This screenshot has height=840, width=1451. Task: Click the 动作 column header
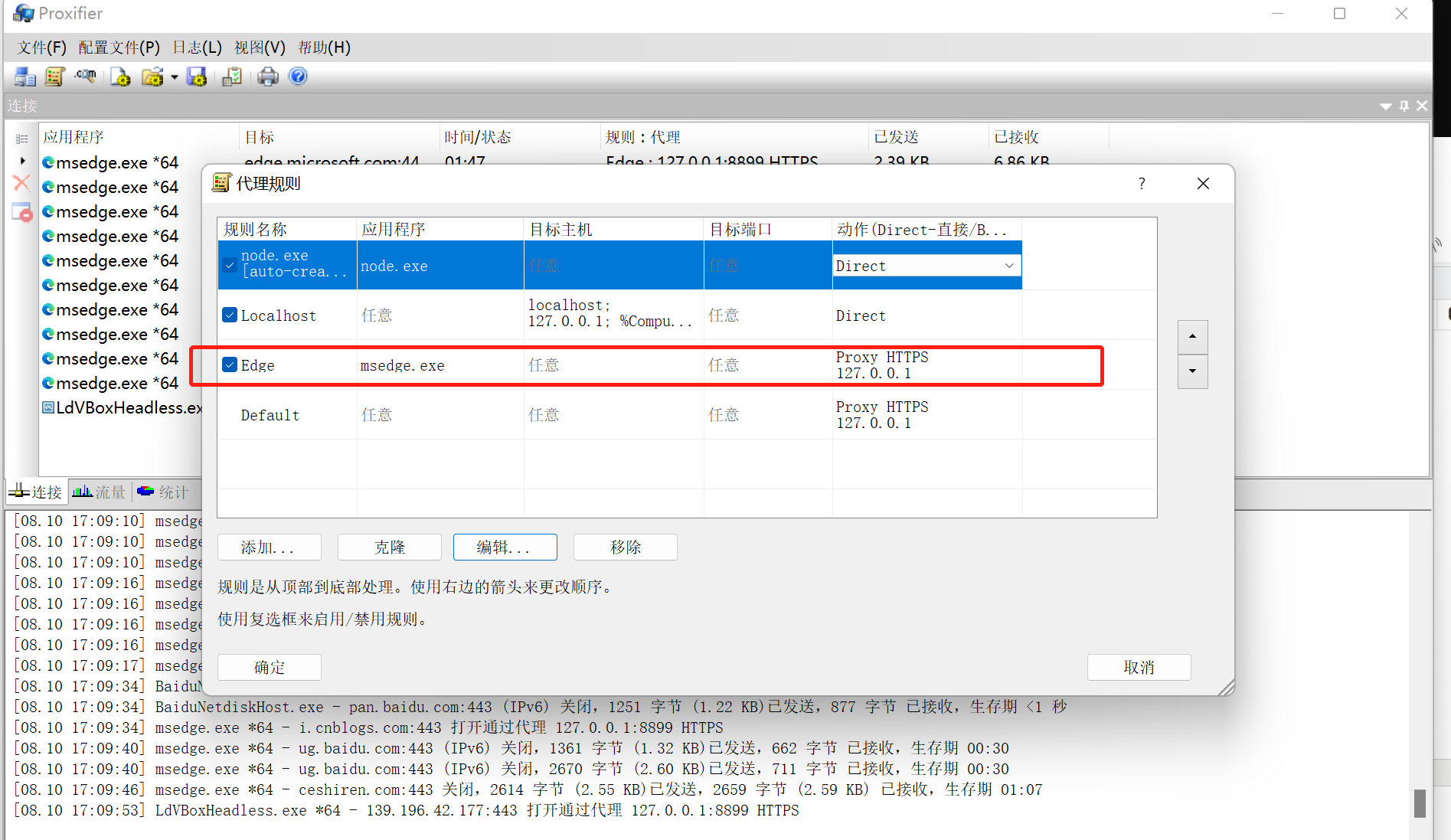tap(927, 230)
